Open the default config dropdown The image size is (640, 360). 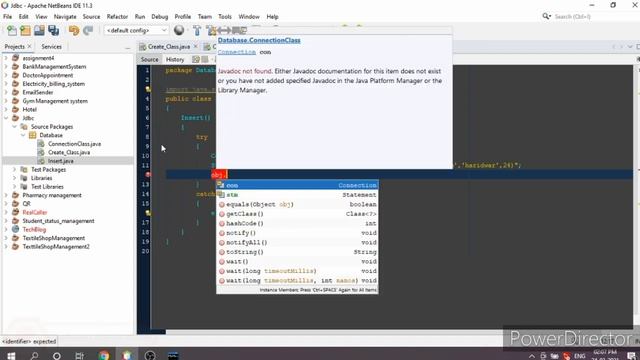[x=136, y=30]
